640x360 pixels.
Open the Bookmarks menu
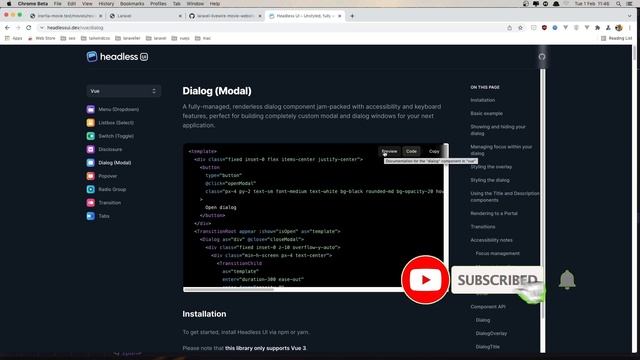[x=132, y=4]
